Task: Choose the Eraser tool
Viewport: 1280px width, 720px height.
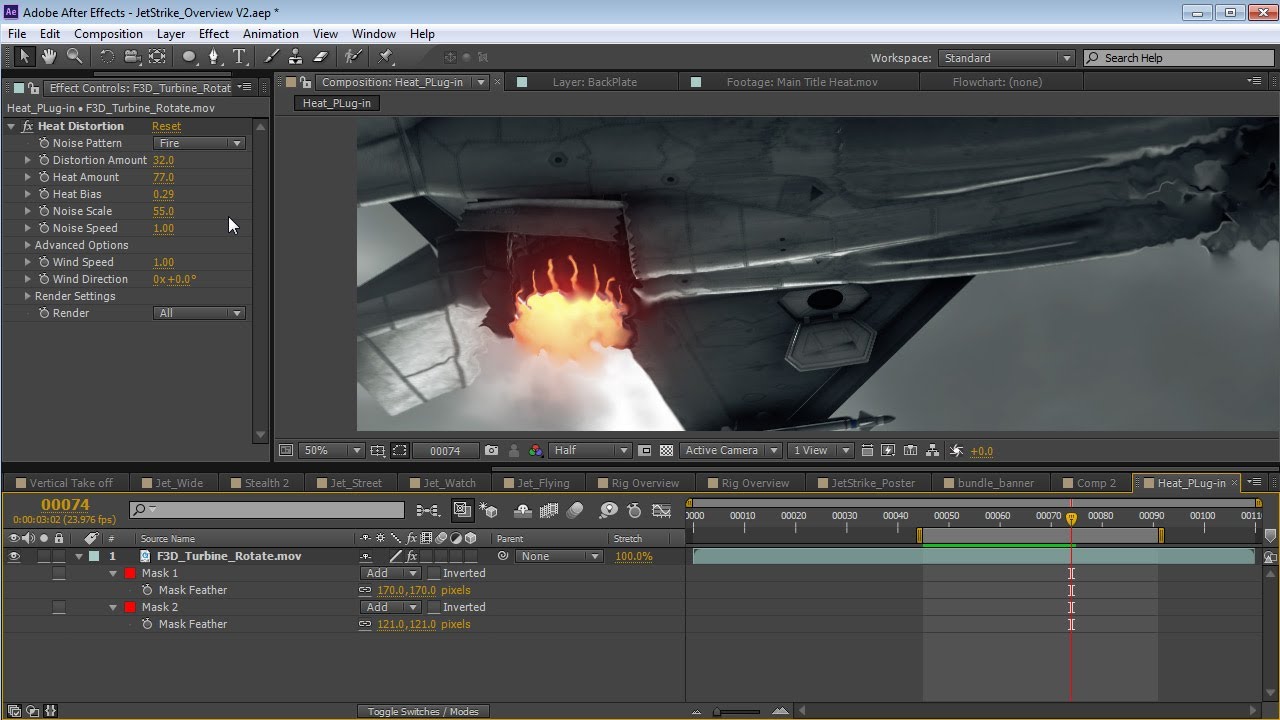Action: coord(321,57)
